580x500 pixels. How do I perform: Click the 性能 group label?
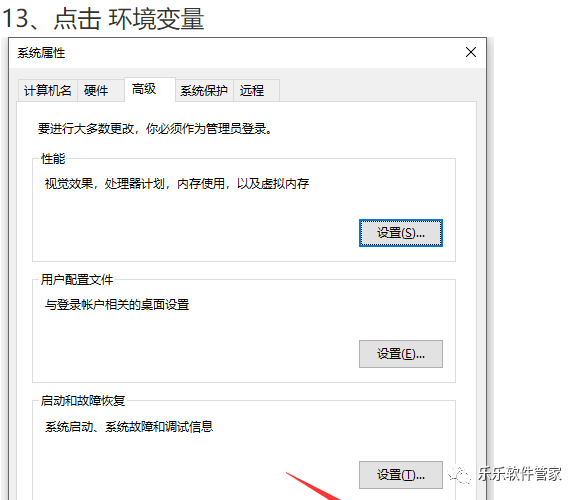coord(53,159)
